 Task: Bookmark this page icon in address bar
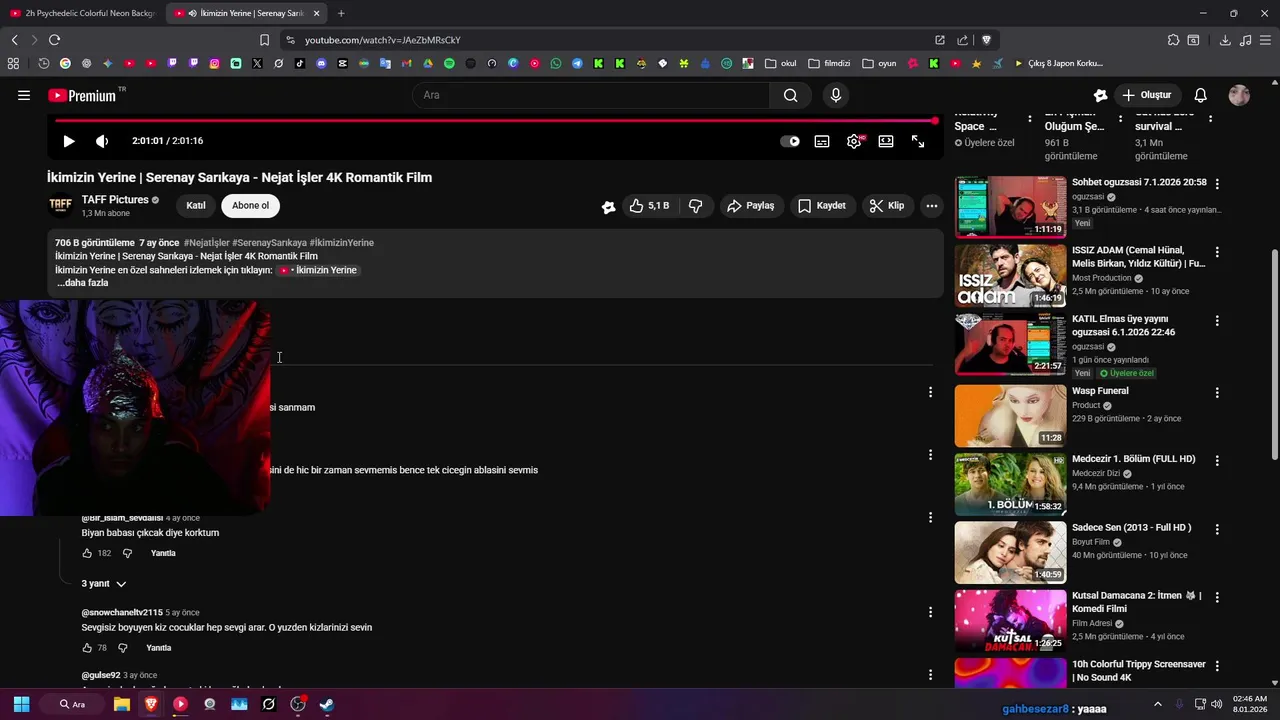(x=264, y=40)
